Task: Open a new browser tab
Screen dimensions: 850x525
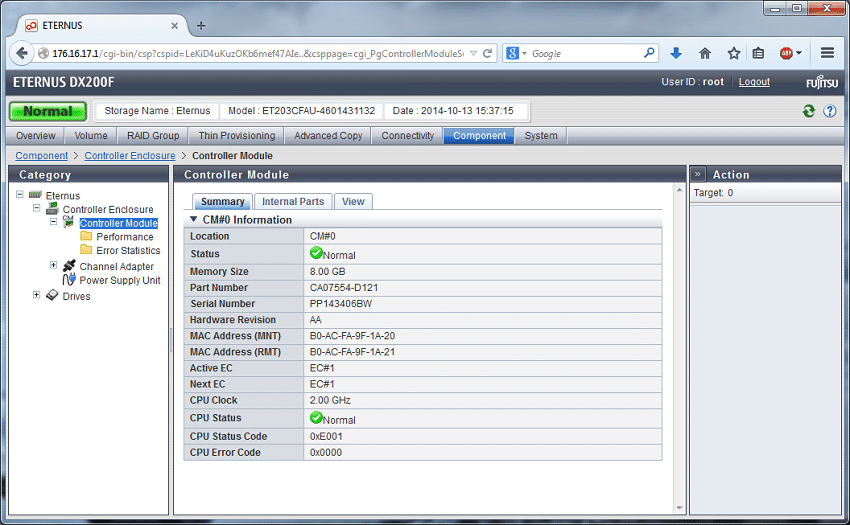Action: 201,25
